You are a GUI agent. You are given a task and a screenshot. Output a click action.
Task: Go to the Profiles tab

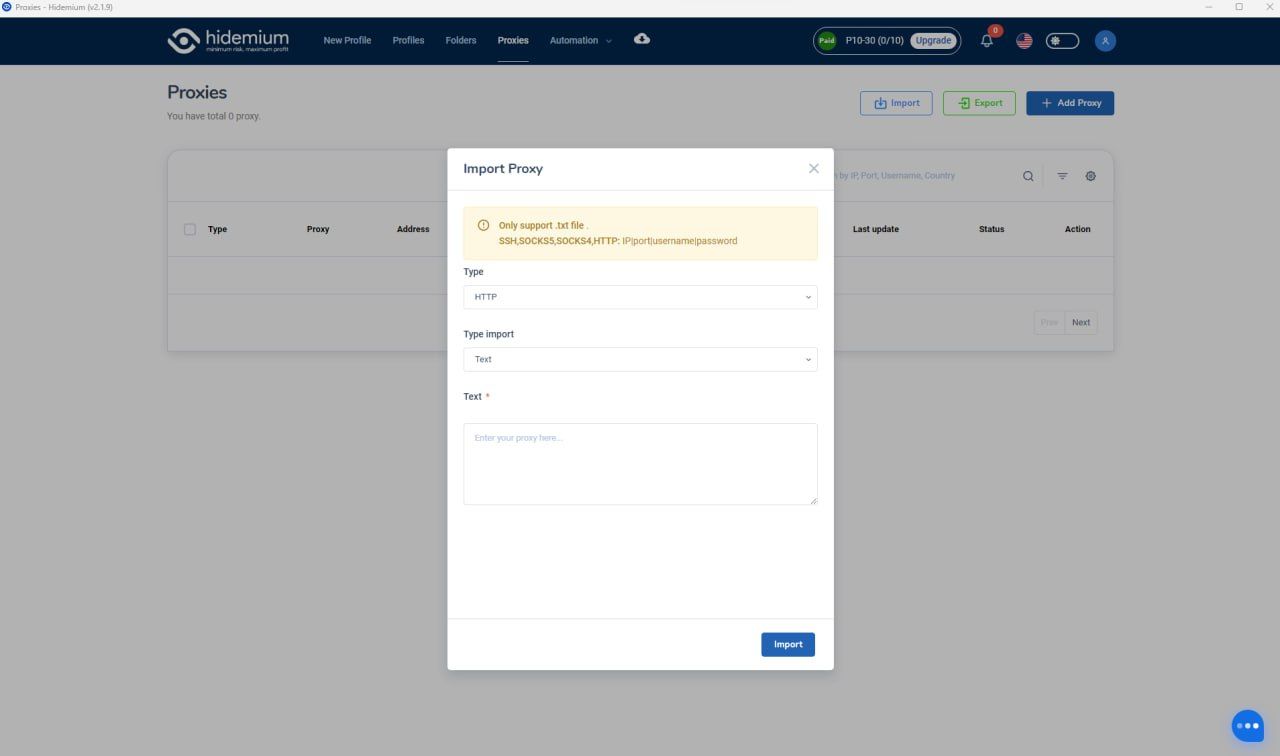408,41
